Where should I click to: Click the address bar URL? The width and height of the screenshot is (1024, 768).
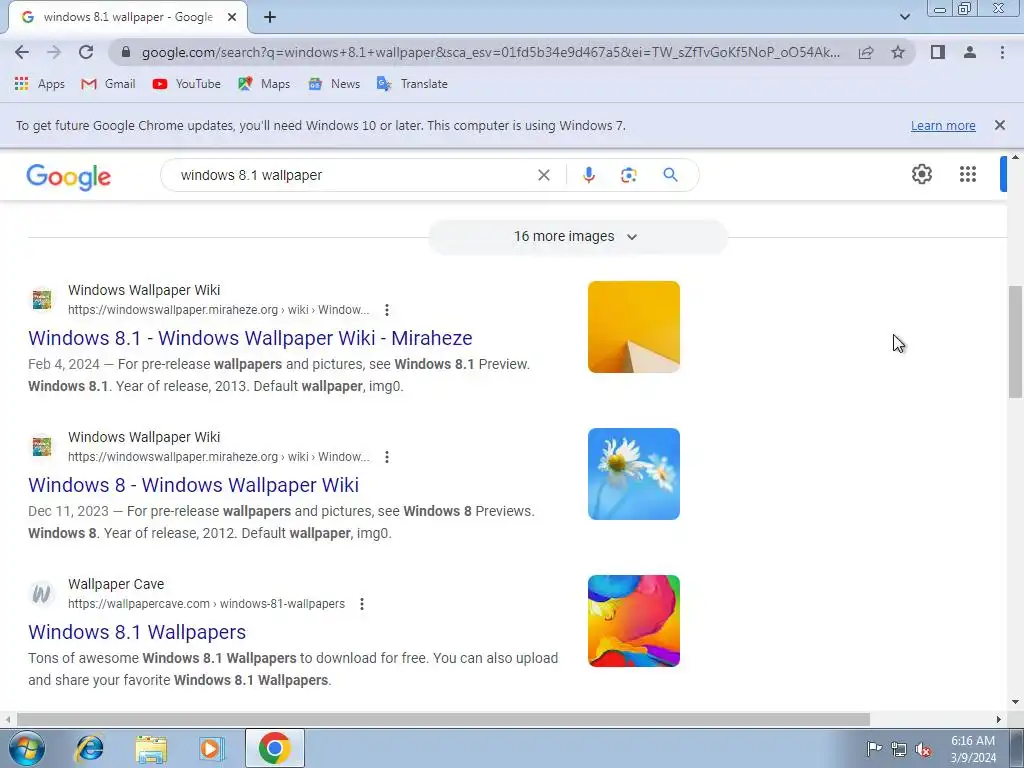(490, 52)
